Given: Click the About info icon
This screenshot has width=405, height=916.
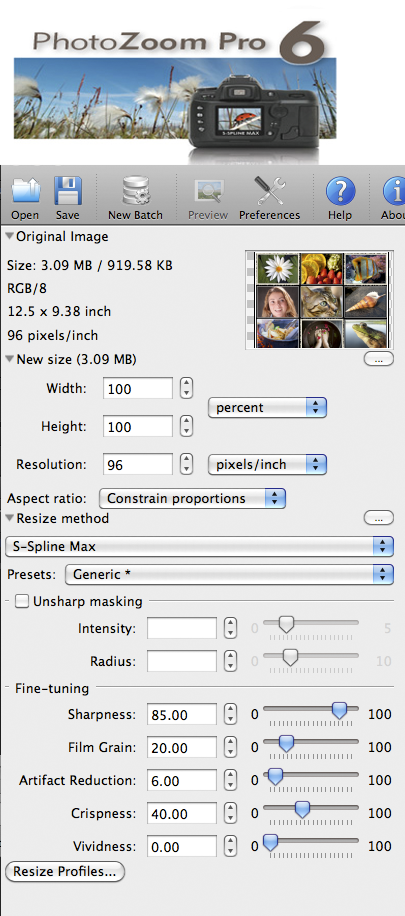Looking at the screenshot, I should (394, 192).
